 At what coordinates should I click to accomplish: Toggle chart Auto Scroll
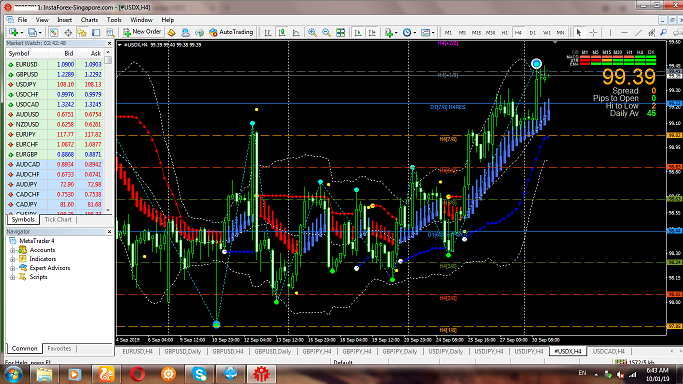tap(358, 33)
